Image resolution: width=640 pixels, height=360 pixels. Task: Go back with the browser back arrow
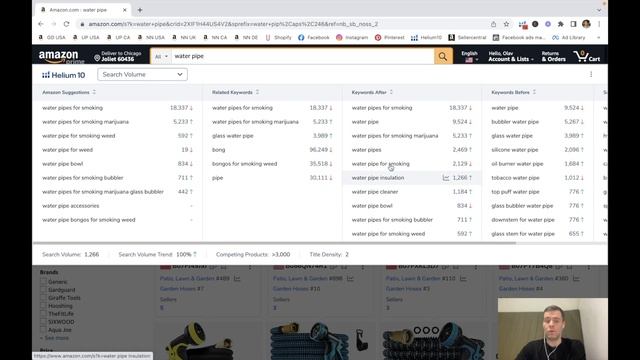(x=41, y=24)
